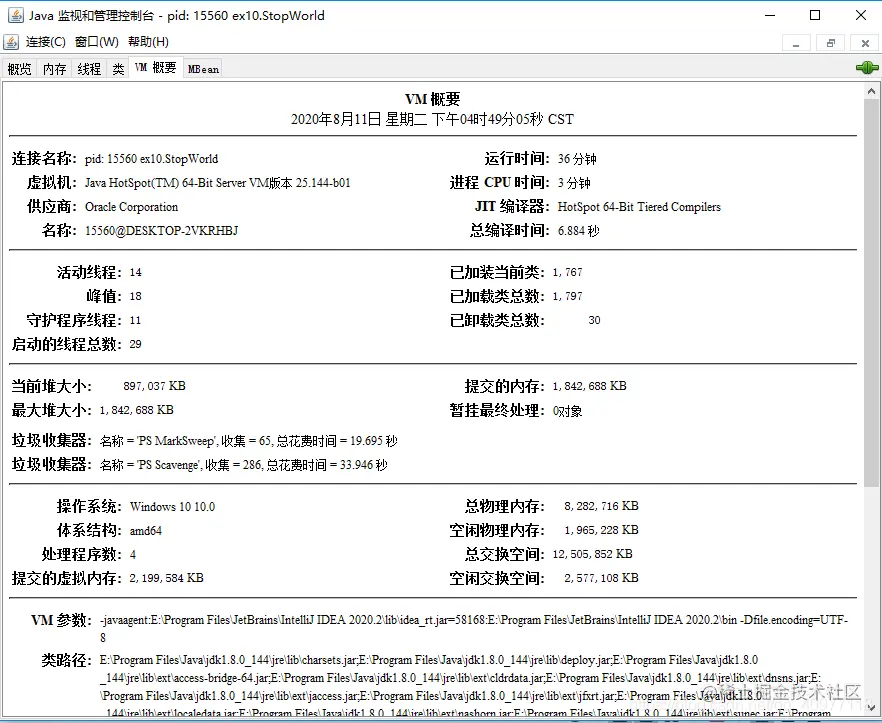Open the 连接(C) menu
Screen dimensions: 882x723
[x=46, y=42]
